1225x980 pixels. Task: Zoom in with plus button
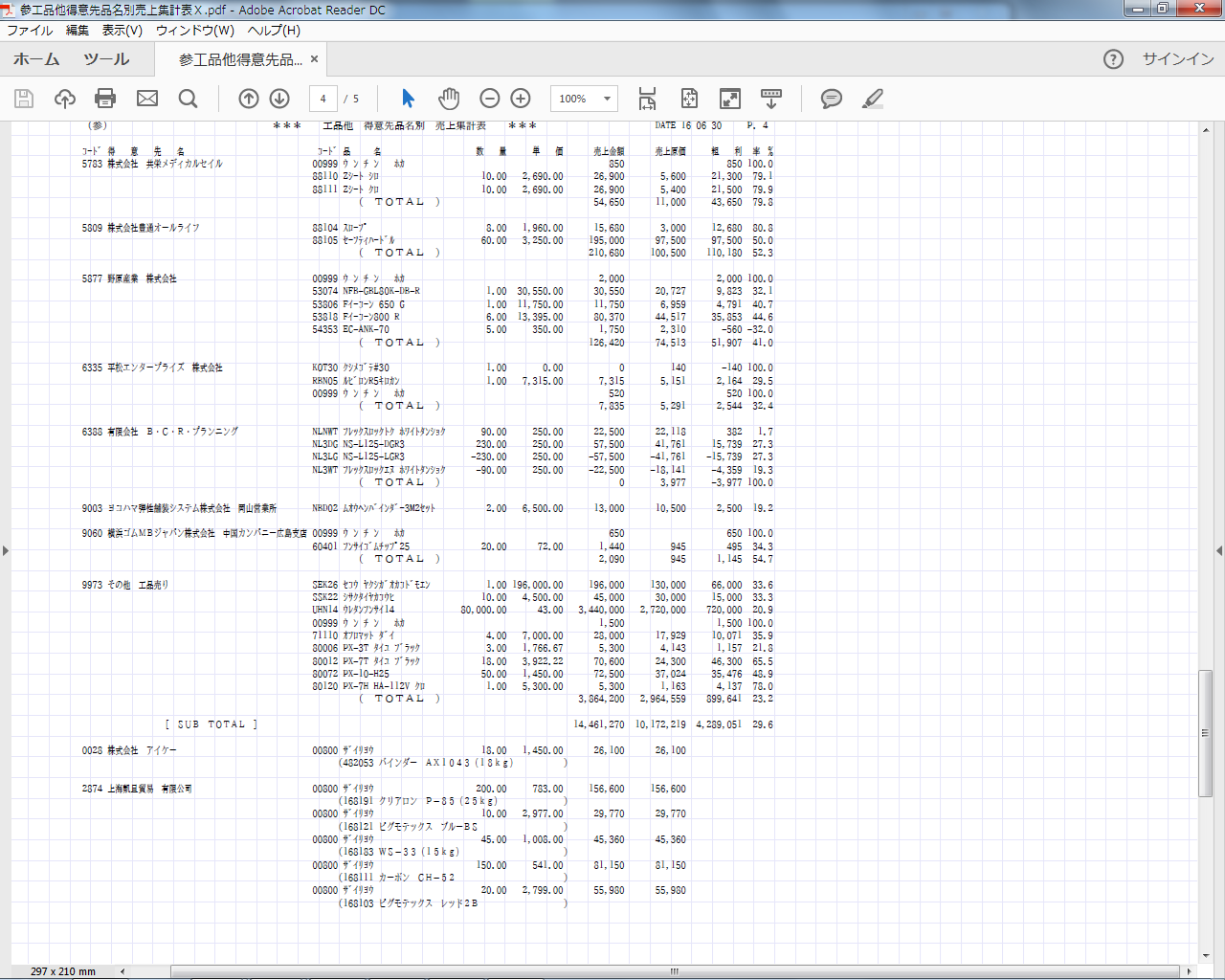(521, 99)
